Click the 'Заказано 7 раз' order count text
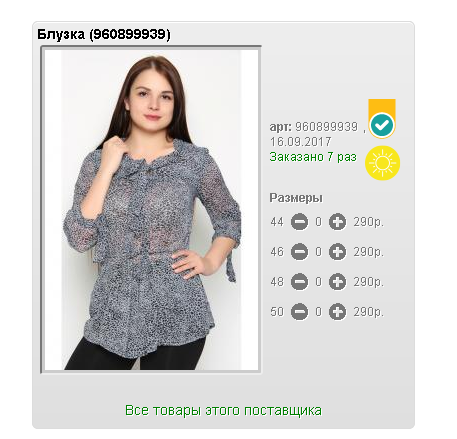 tap(313, 157)
